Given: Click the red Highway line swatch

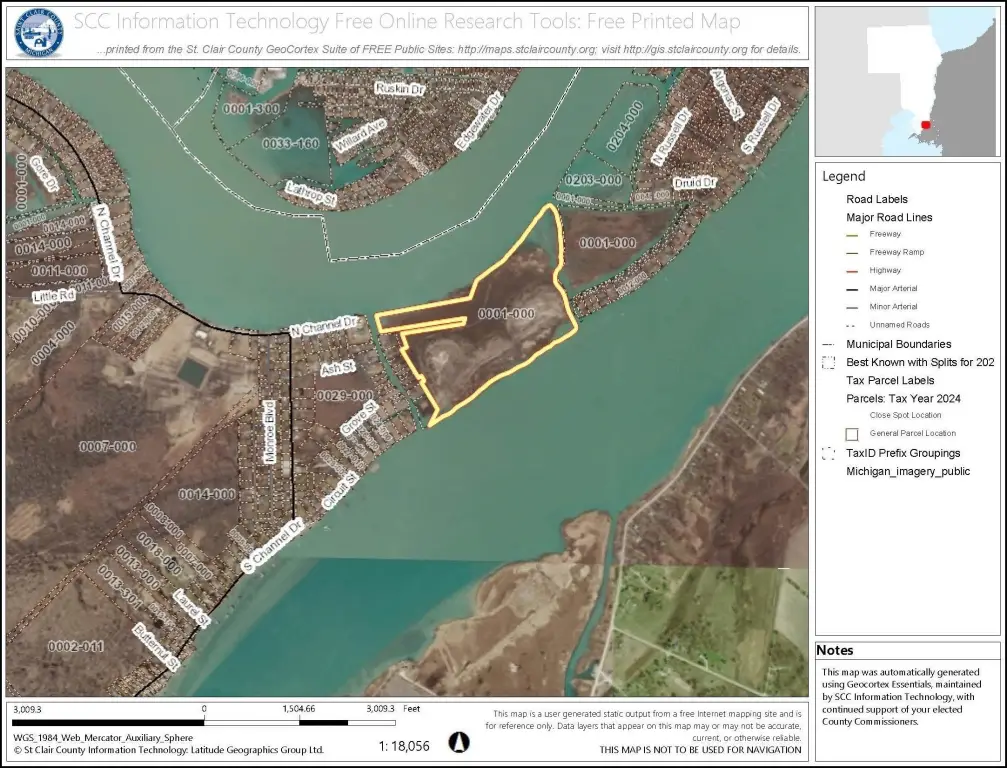Looking at the screenshot, I should [x=852, y=270].
